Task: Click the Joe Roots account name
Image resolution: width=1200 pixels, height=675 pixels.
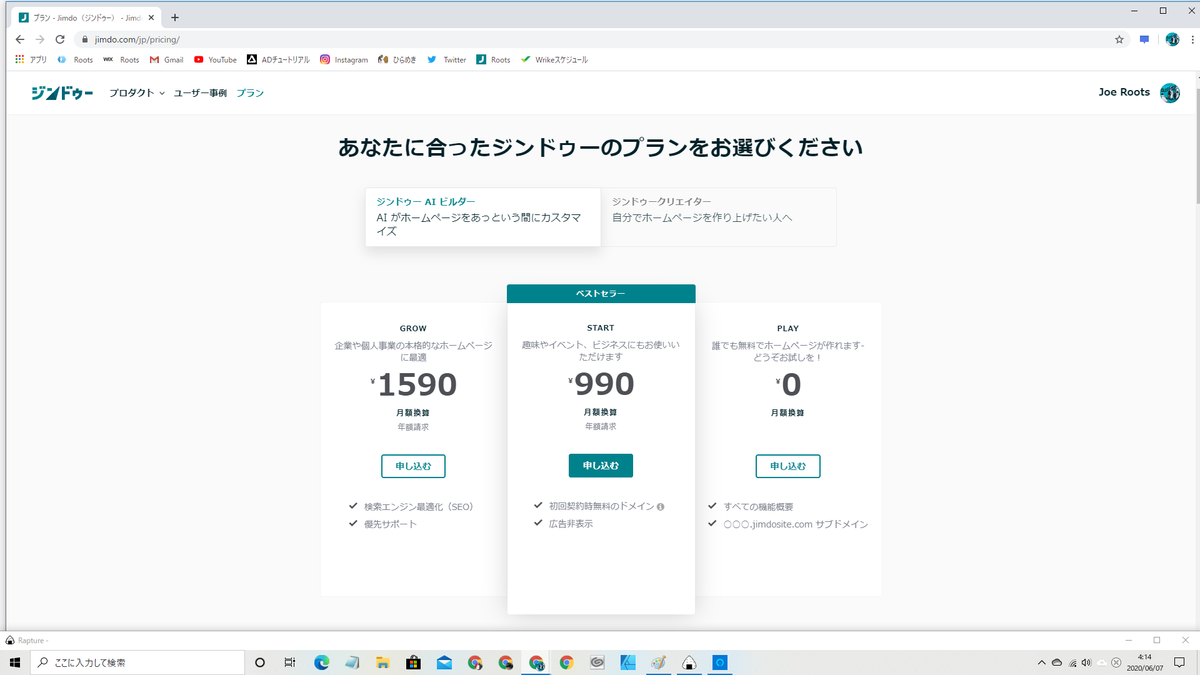Action: [1124, 92]
